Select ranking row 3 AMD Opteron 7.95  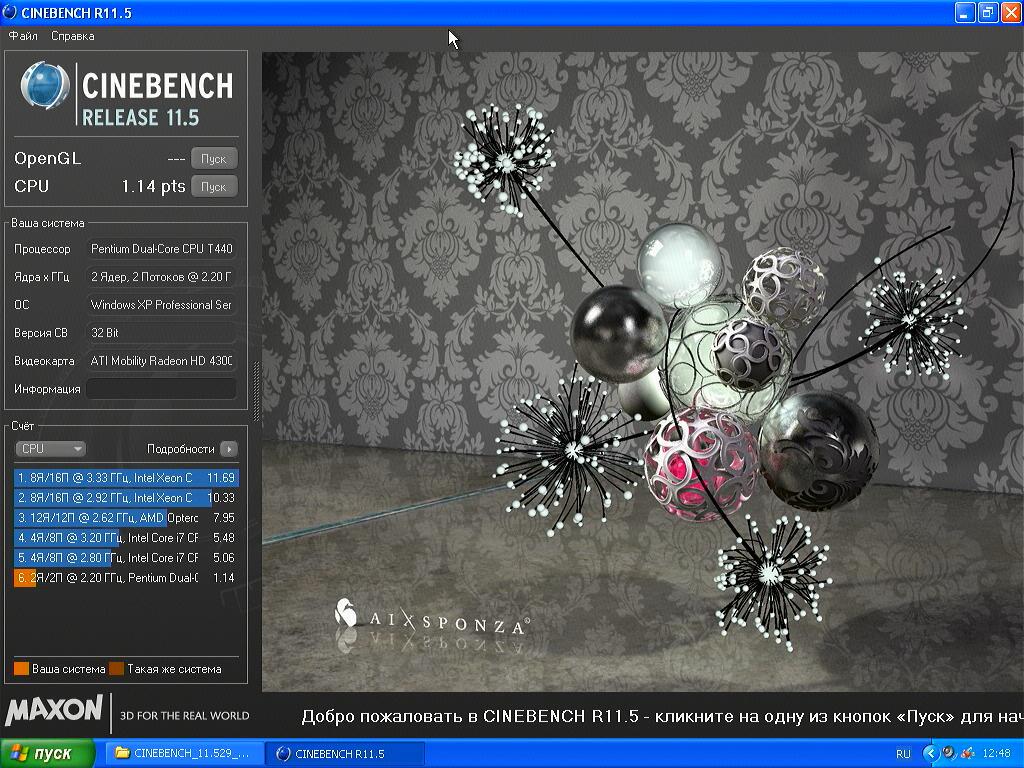pos(126,518)
